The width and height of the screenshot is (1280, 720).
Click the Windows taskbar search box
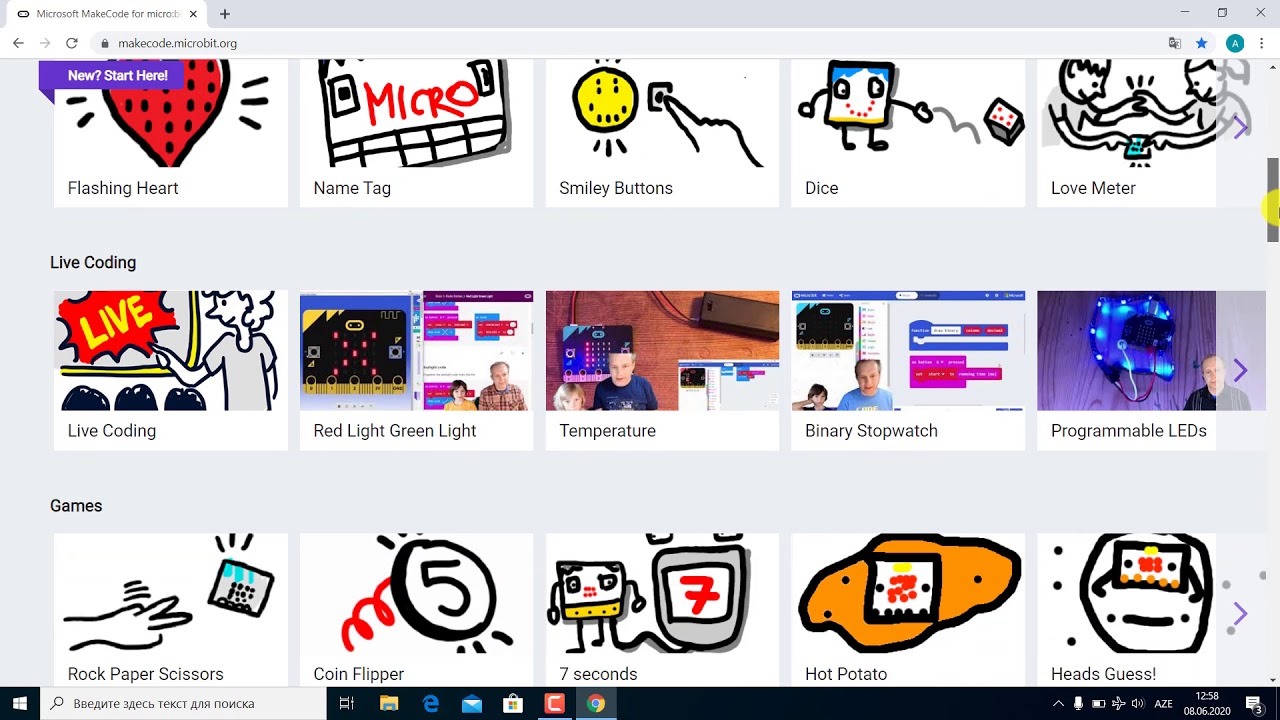point(183,703)
